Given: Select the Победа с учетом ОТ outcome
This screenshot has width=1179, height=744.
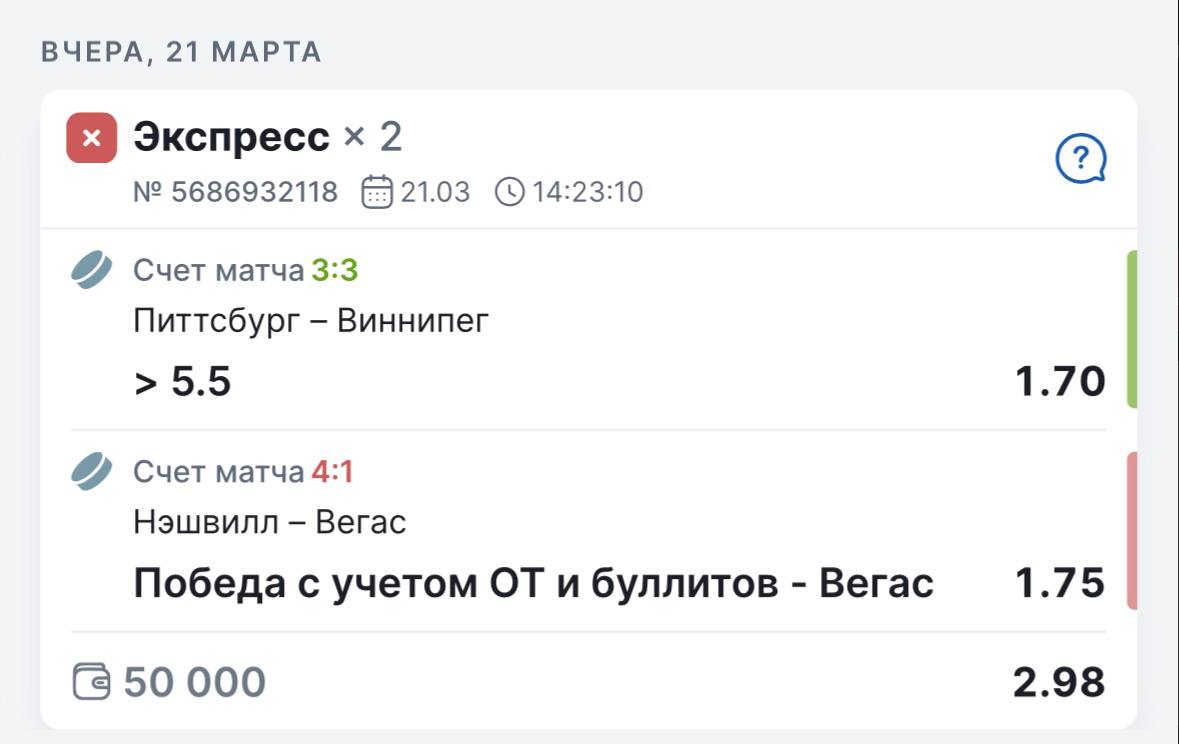Looking at the screenshot, I should [x=533, y=583].
